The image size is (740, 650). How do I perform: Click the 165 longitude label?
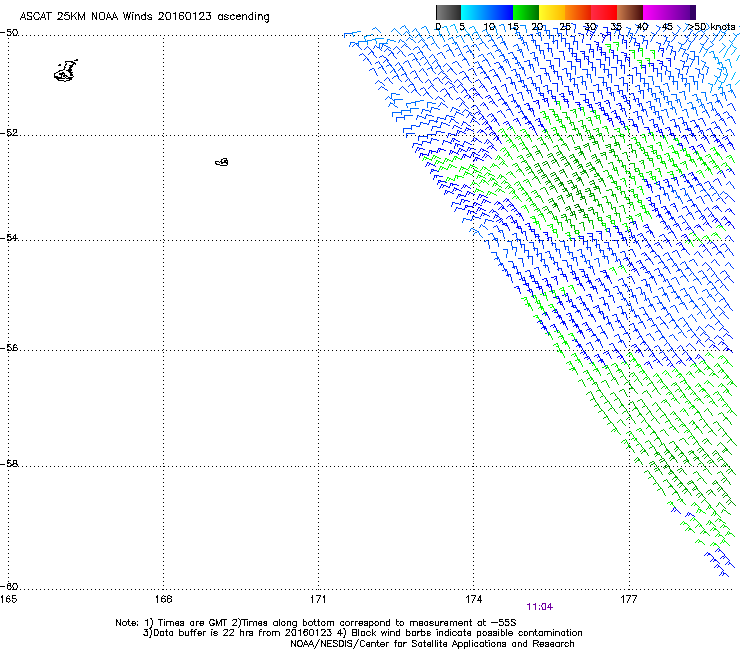click(8, 599)
